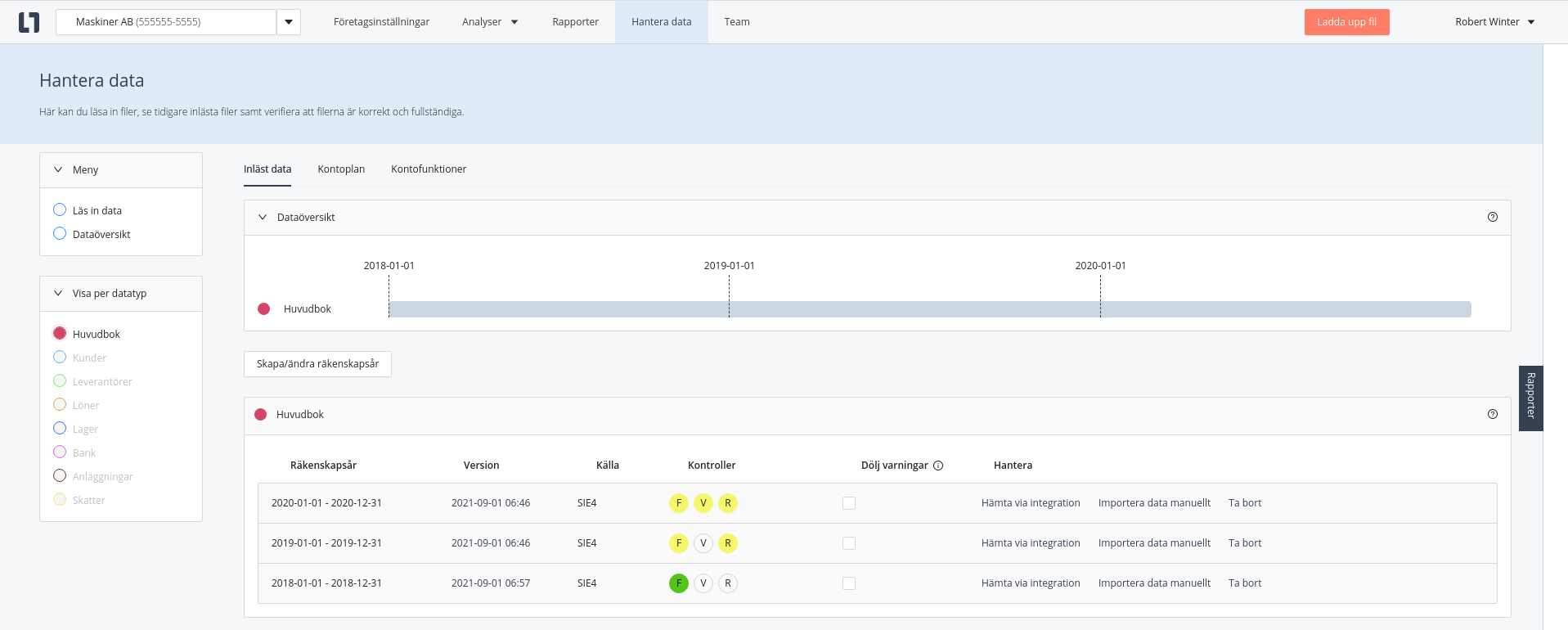Open Rapporter in the top navigation

click(575, 22)
